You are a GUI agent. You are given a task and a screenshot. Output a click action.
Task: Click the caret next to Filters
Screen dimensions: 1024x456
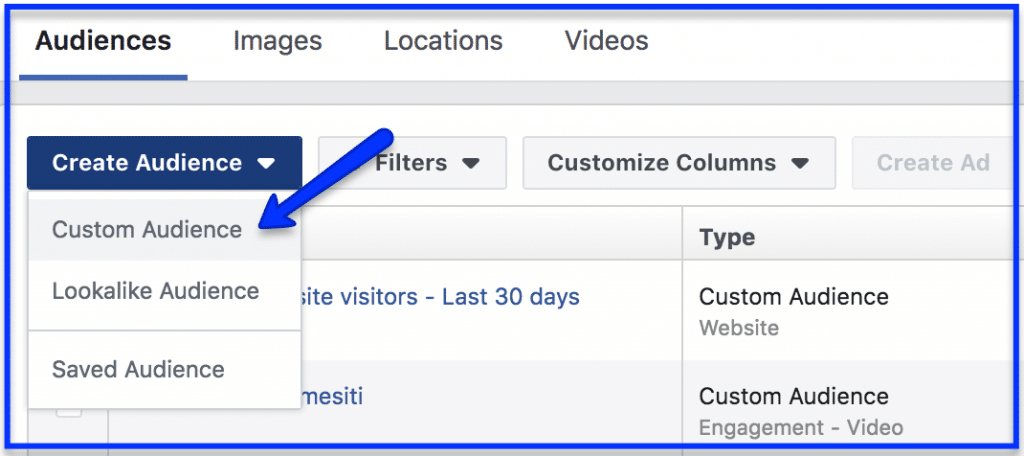tap(471, 163)
